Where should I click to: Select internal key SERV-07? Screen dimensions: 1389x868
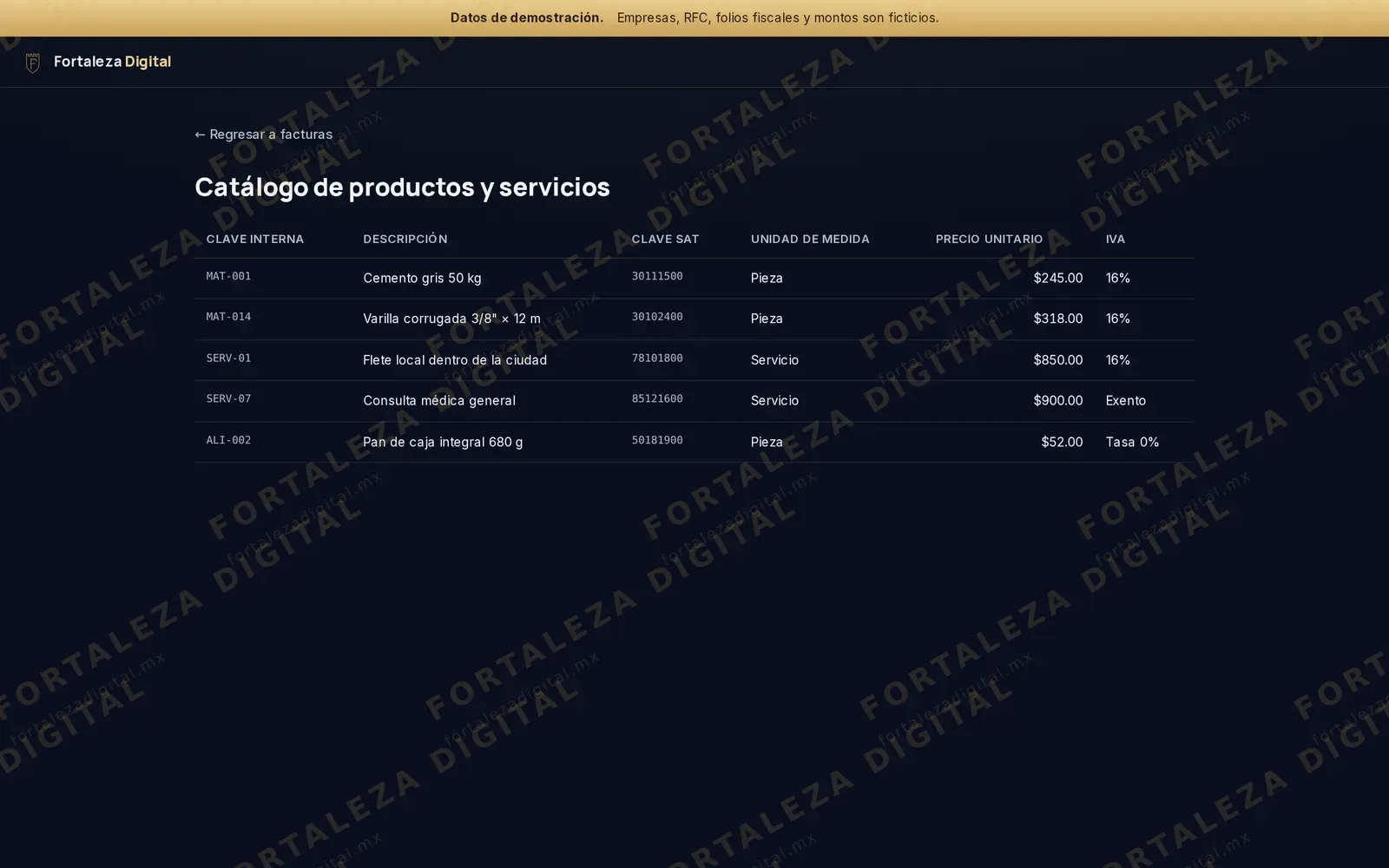coord(228,398)
